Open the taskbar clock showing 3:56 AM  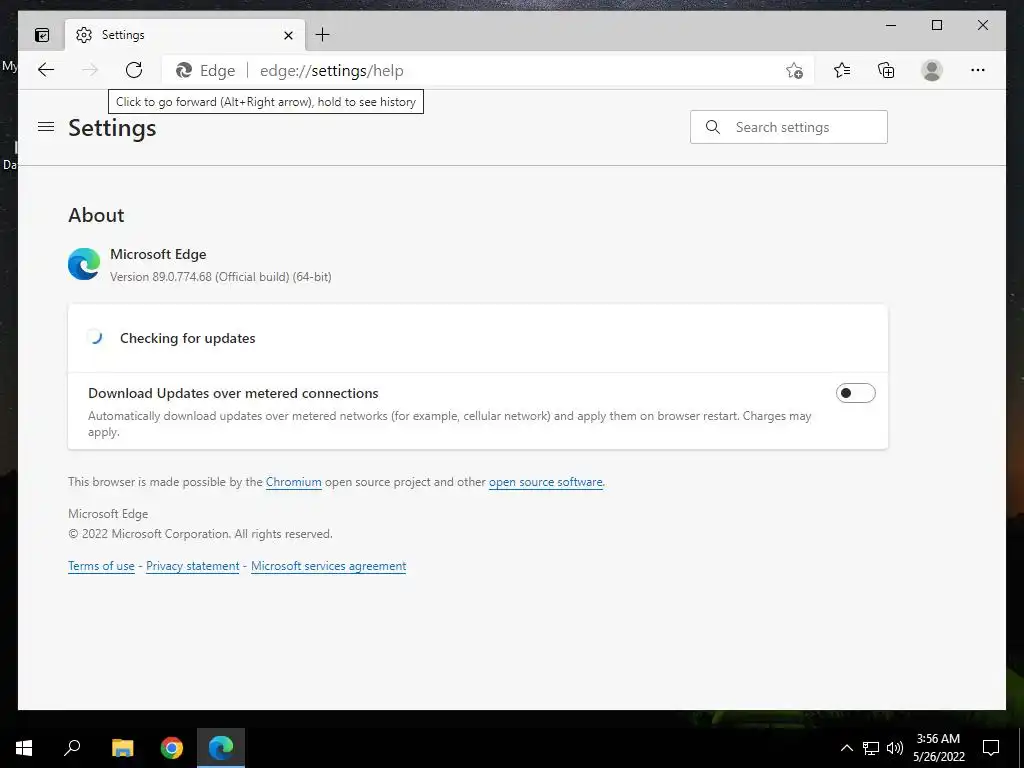[x=938, y=748]
